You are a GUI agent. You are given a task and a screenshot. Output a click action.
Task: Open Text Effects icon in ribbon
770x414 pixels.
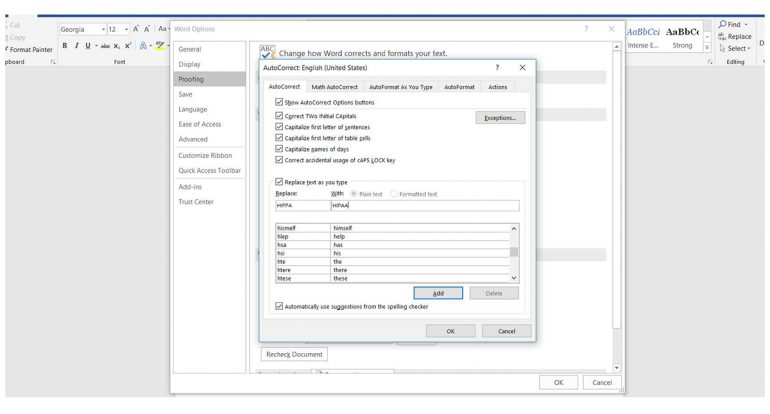coord(143,46)
